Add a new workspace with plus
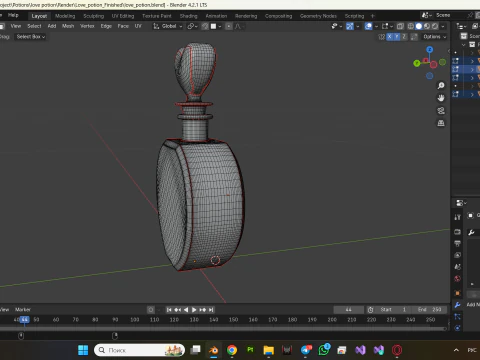Screen dimensions: 480x360 [373, 16]
